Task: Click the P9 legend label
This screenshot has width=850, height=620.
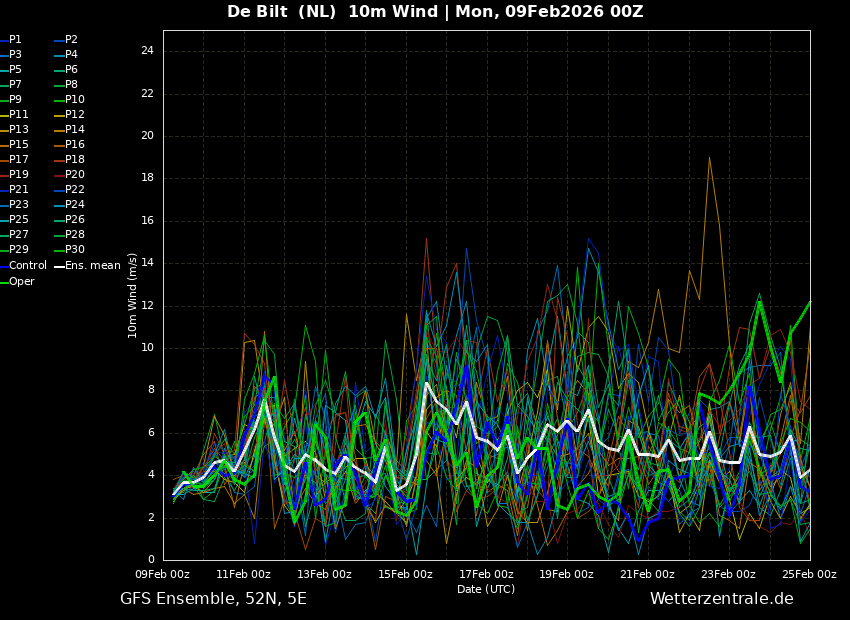Action: pyautogui.click(x=15, y=100)
